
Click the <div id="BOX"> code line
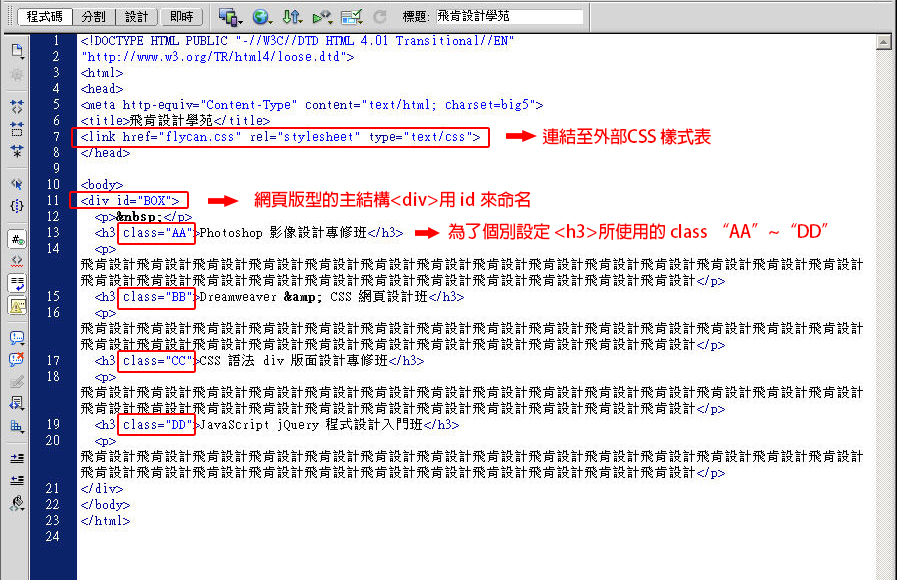[130, 201]
